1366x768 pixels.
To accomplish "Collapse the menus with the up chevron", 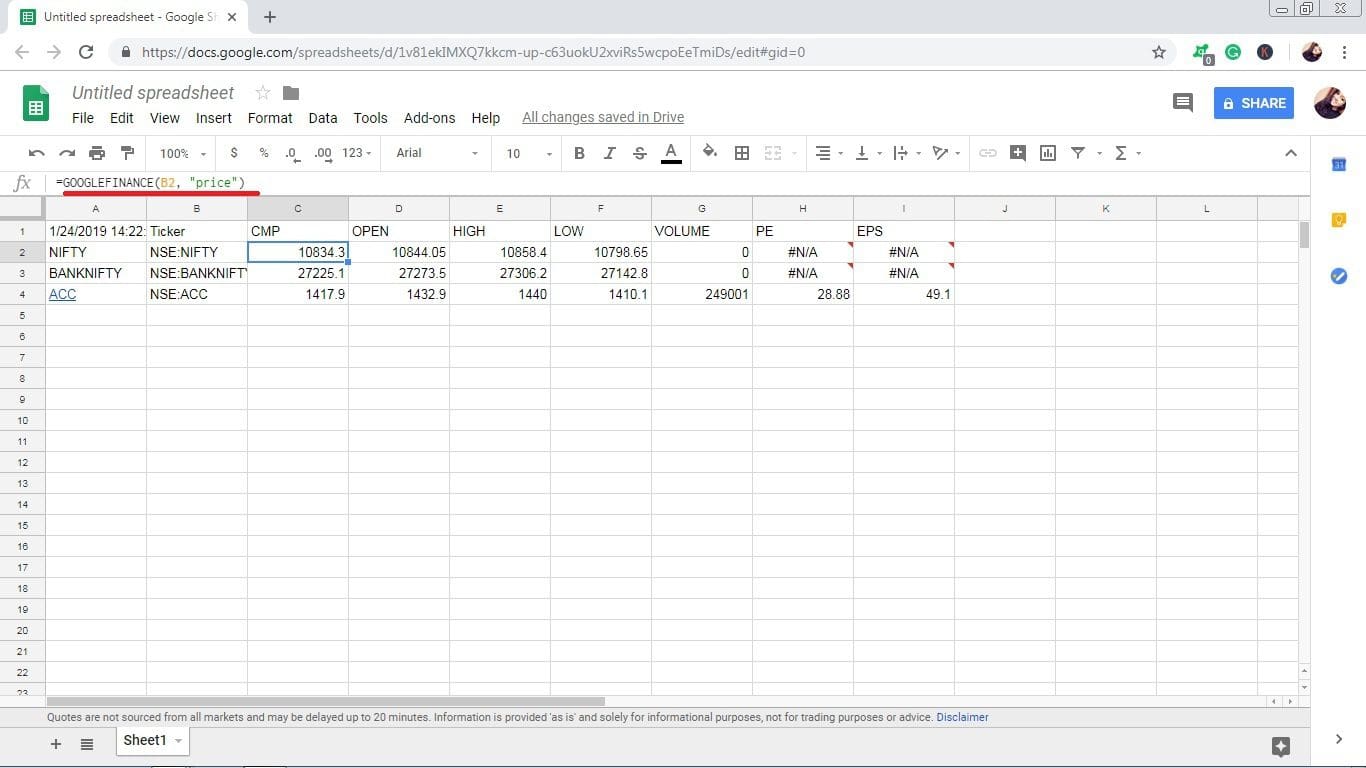I will pyautogui.click(x=1291, y=153).
